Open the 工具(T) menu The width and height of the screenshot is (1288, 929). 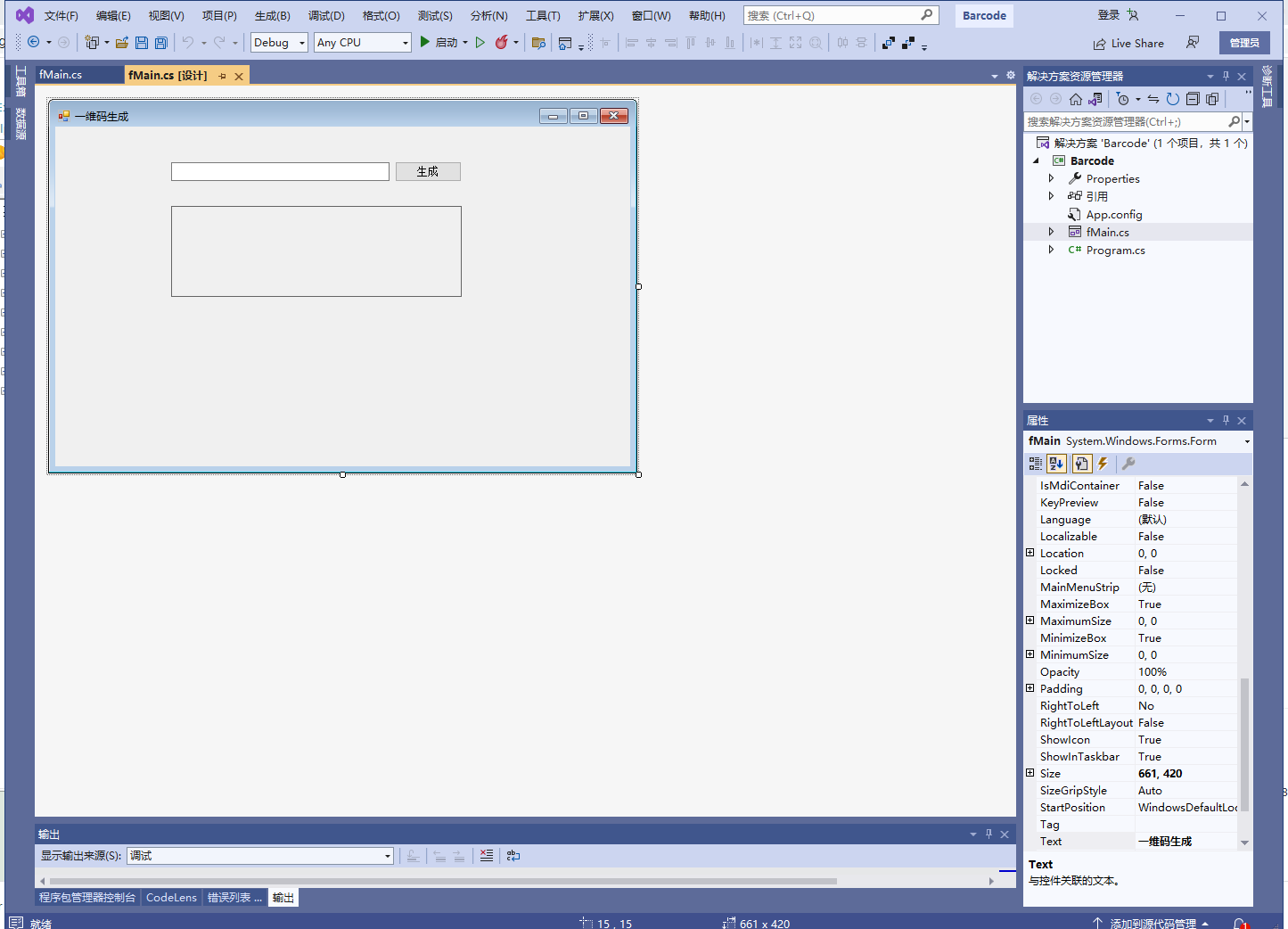pyautogui.click(x=543, y=16)
